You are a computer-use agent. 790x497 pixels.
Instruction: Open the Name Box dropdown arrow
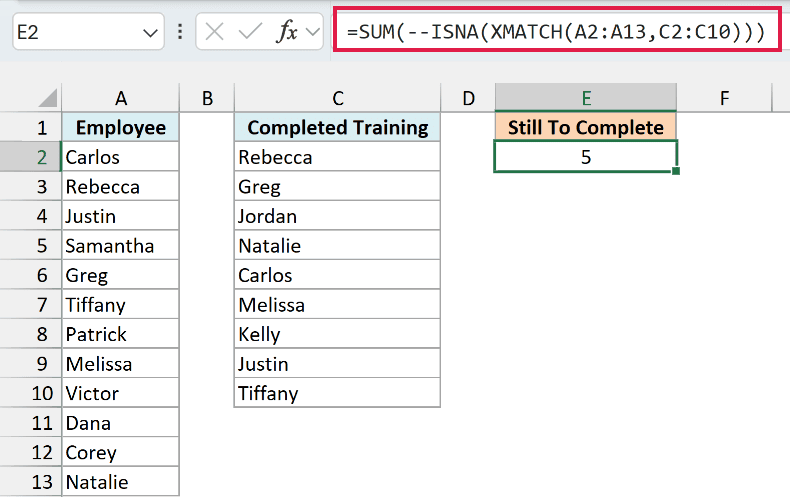click(x=150, y=33)
